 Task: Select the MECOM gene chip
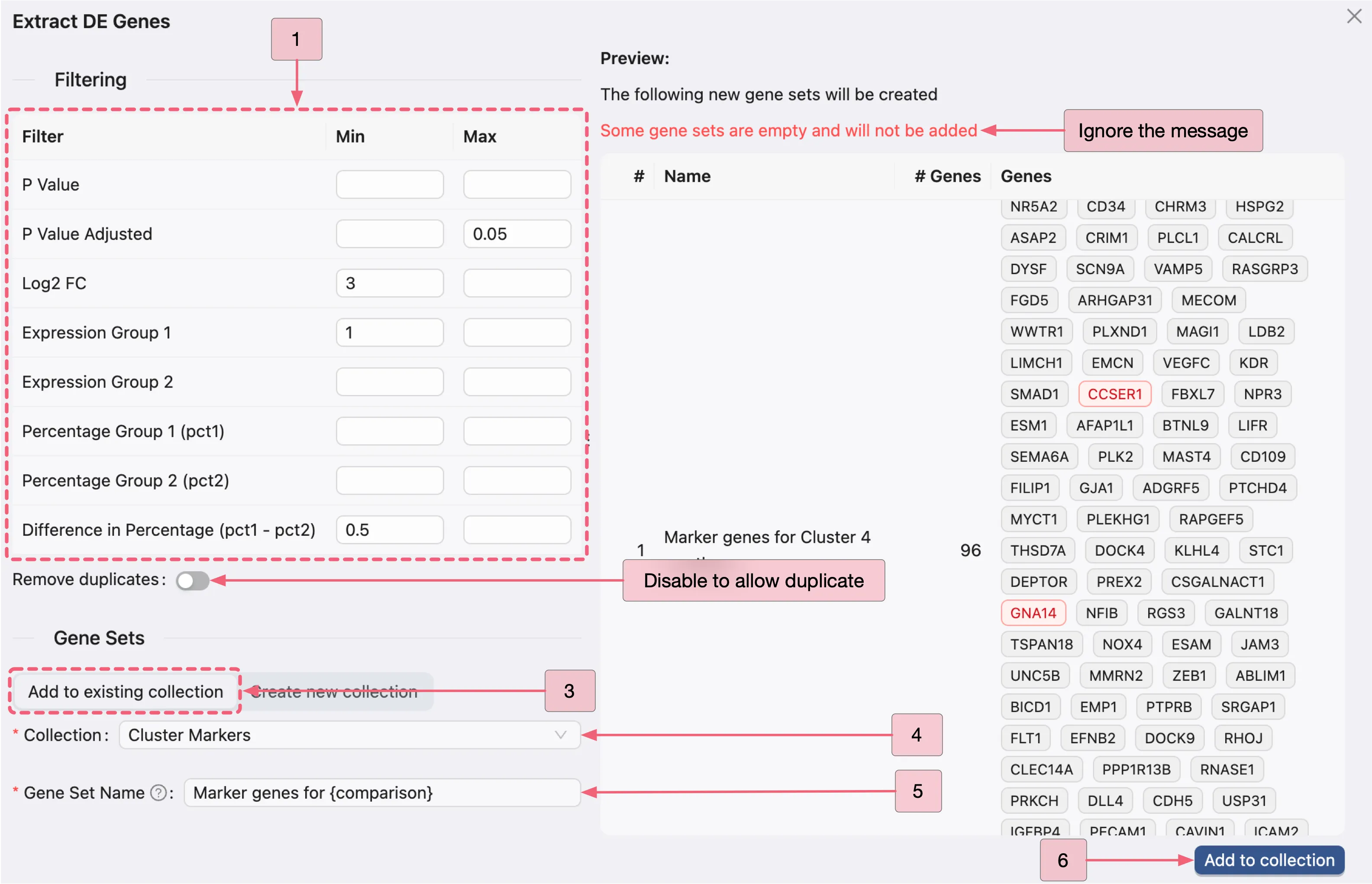tap(1208, 300)
